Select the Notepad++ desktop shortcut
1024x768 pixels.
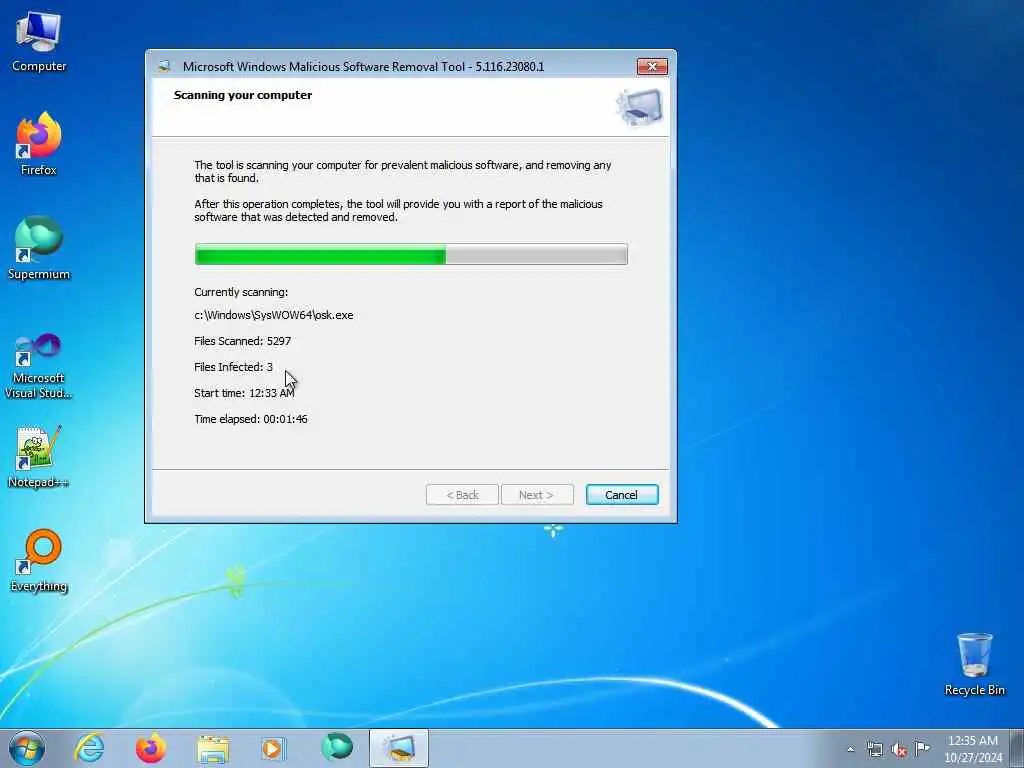pyautogui.click(x=39, y=457)
